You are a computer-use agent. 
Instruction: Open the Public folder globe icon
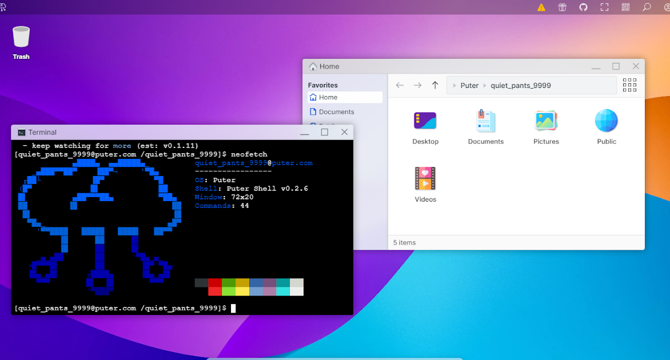606,121
